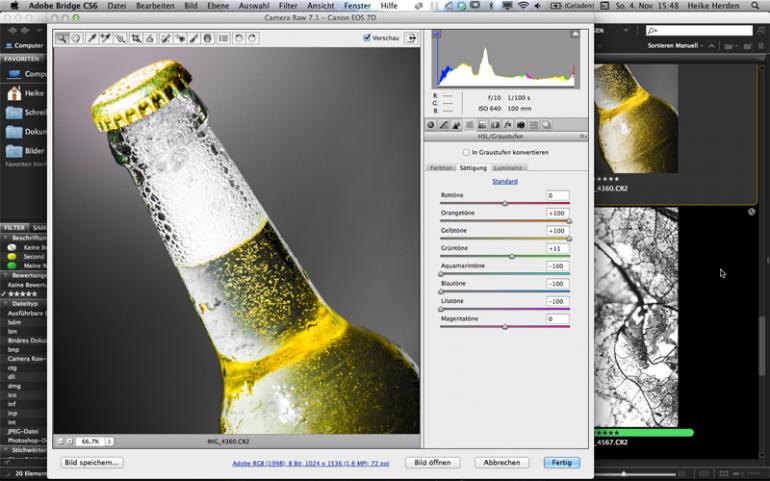Uncheck the Vorschau preview checkbox
The image size is (770, 481).
367,38
